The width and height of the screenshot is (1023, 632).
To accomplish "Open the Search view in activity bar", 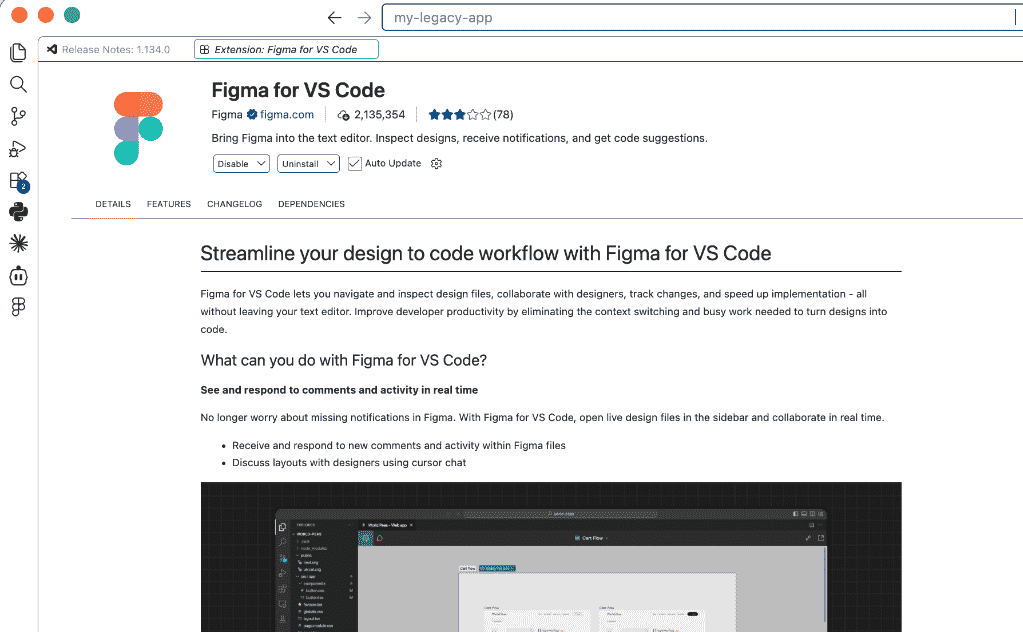I will pyautogui.click(x=18, y=84).
